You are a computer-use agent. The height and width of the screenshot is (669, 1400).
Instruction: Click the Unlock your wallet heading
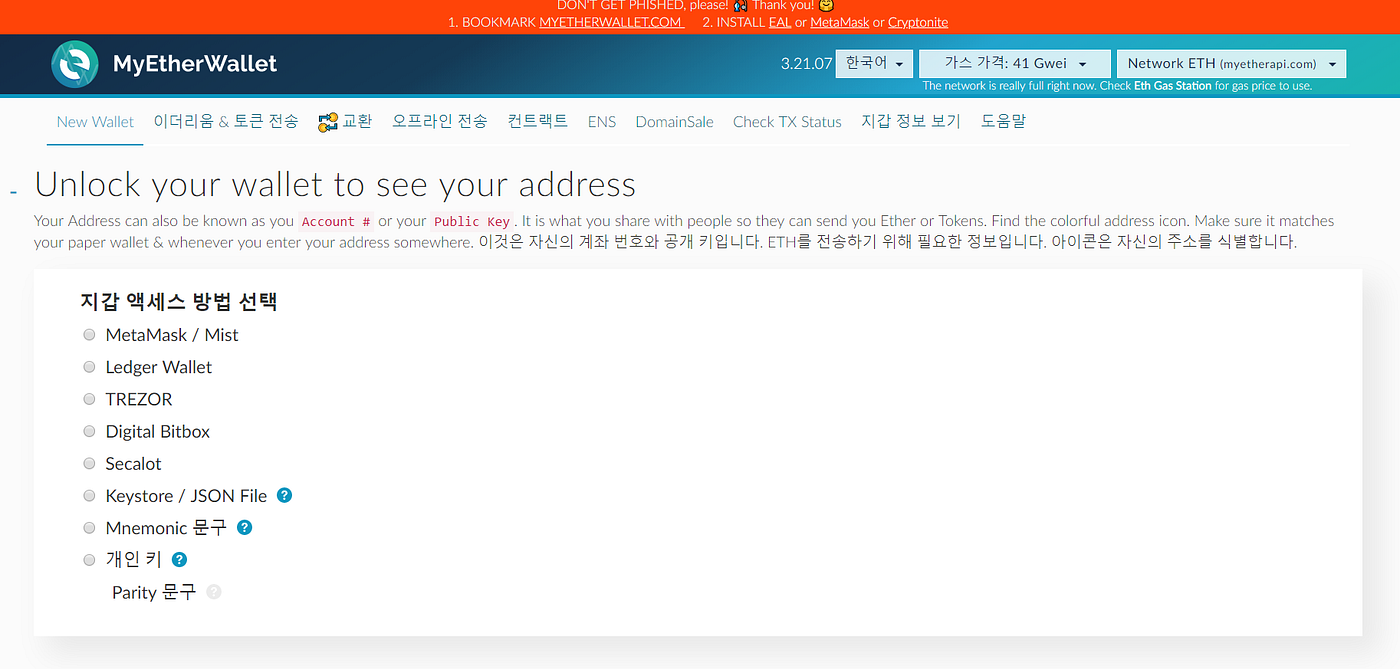click(x=335, y=185)
